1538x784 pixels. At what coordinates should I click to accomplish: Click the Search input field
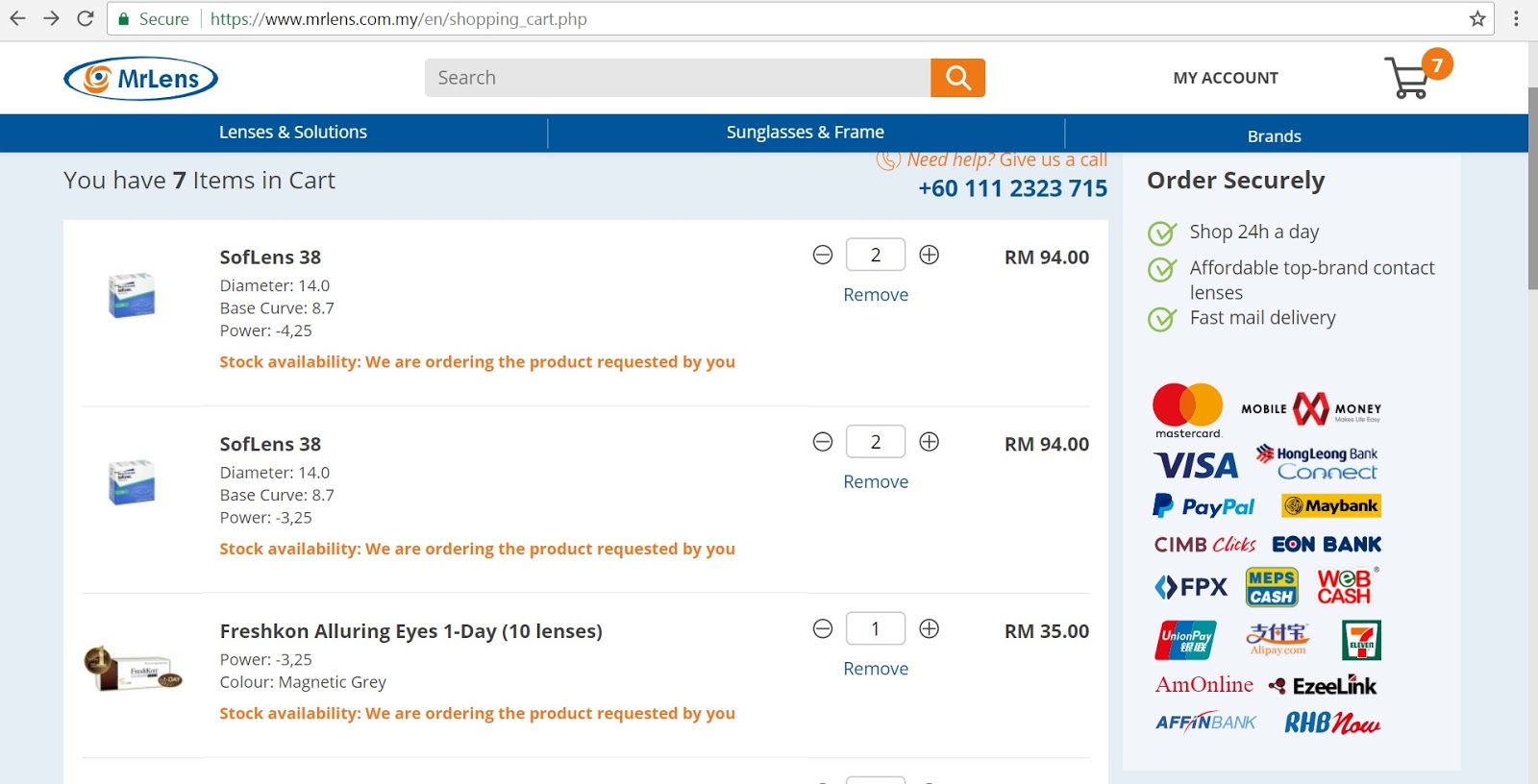[x=678, y=78]
